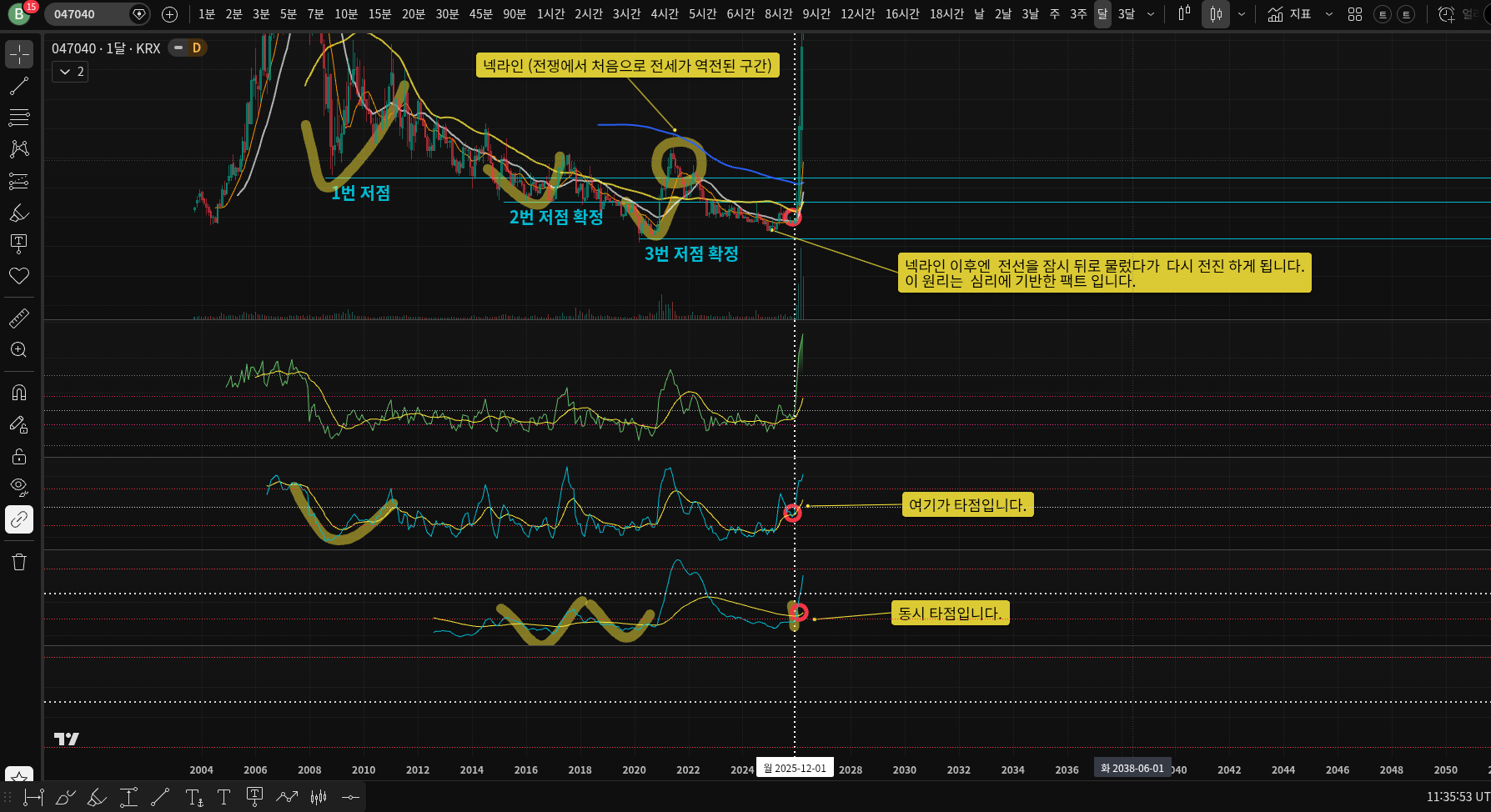Select the highlighter brush tool in sidebar
The image size is (1491, 812).
[18, 213]
